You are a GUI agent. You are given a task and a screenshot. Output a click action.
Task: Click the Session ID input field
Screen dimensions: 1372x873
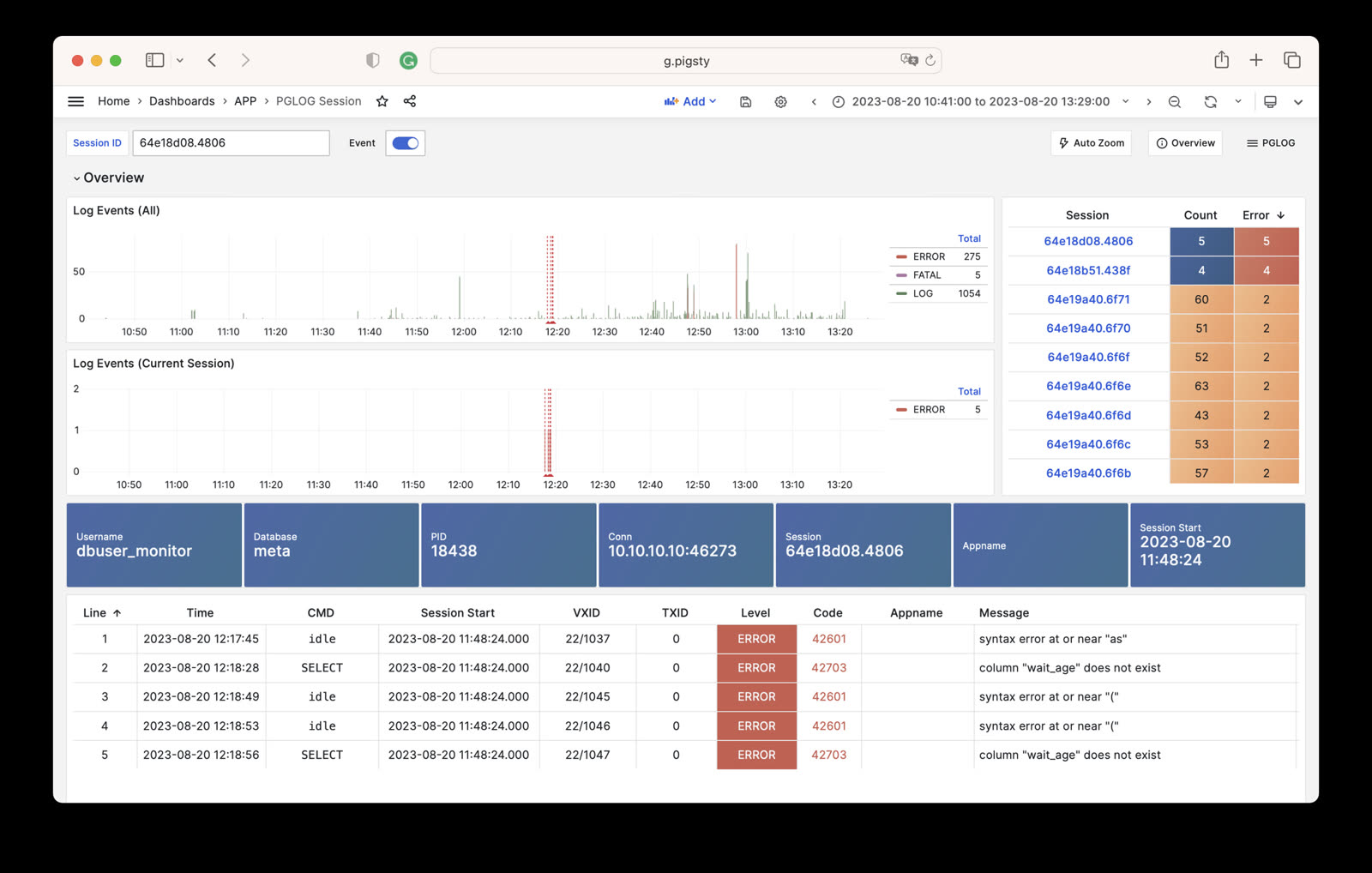tap(231, 143)
